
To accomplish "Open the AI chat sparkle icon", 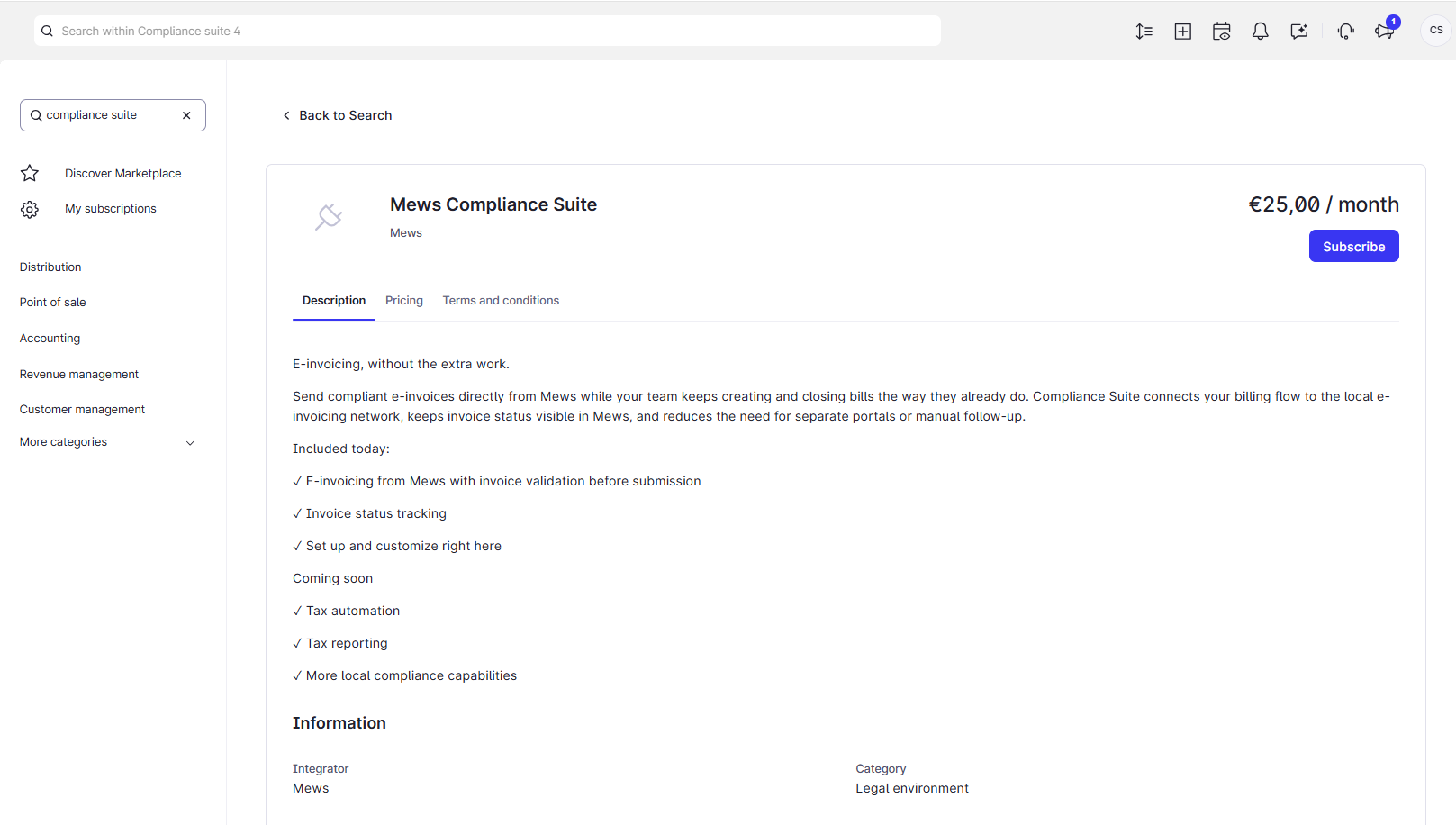I will (x=1299, y=32).
